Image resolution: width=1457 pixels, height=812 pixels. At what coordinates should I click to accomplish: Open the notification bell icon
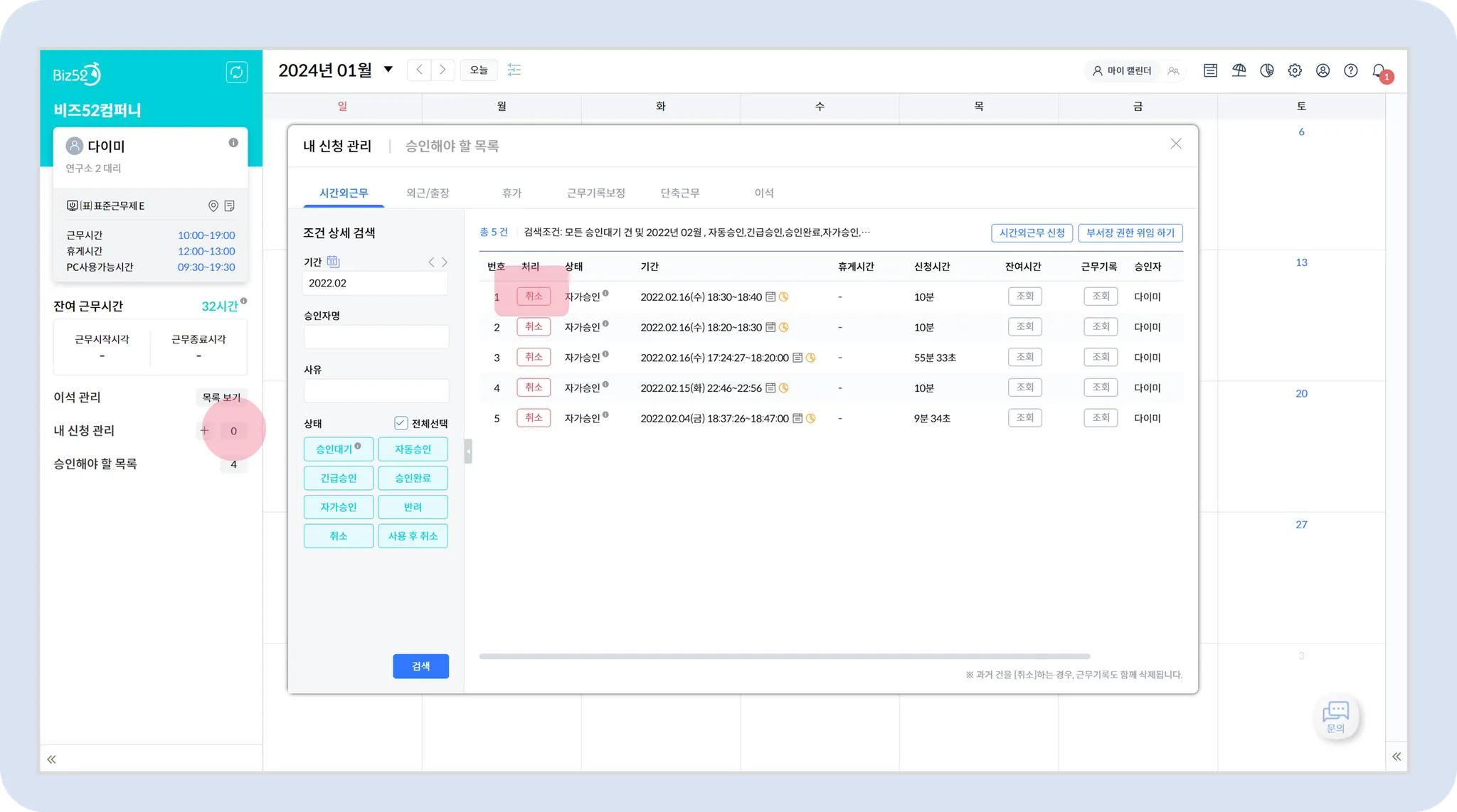(x=1379, y=71)
